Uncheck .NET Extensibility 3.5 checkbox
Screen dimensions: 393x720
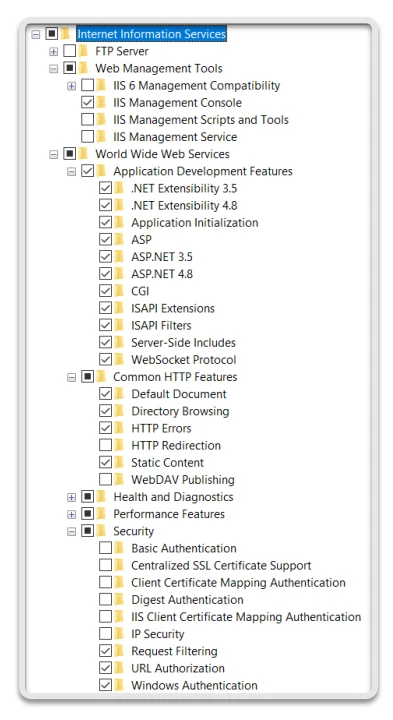(106, 188)
